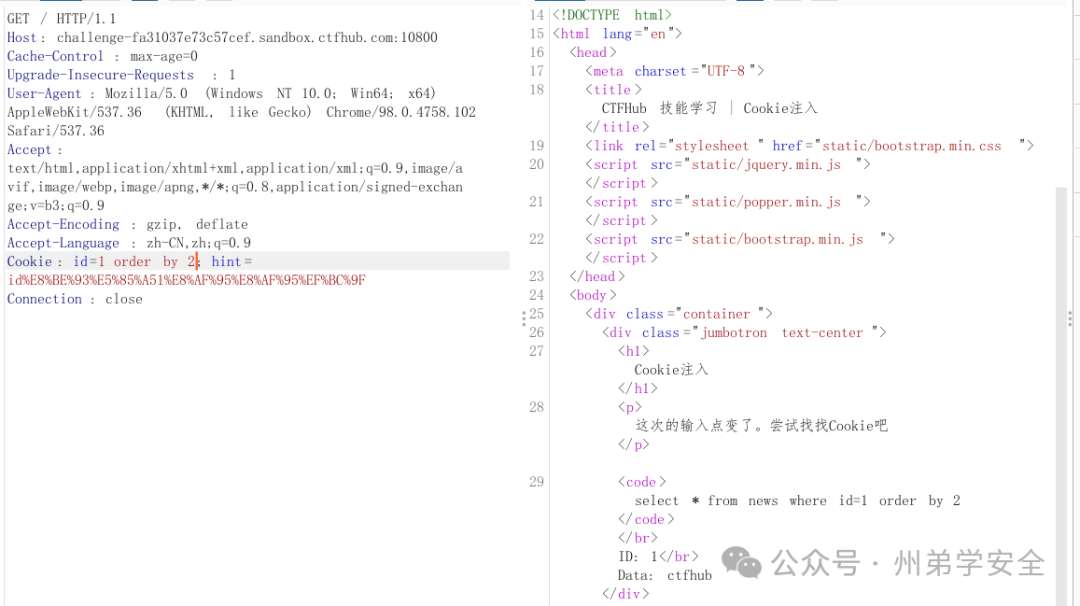
Task: Click the closing "</p>" tag
Action: pos(634,443)
